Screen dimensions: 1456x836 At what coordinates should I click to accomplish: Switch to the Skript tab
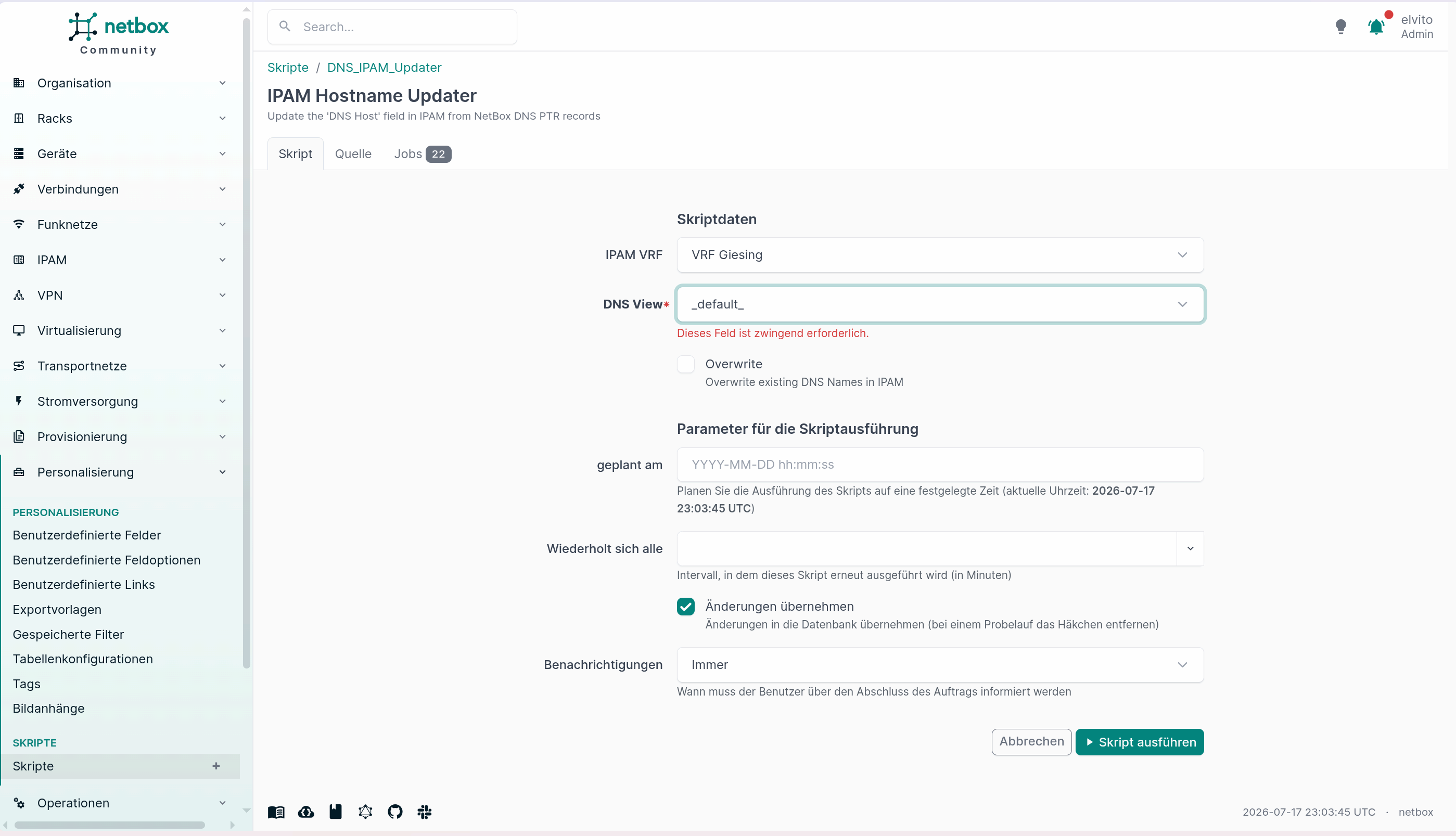pyautogui.click(x=295, y=154)
